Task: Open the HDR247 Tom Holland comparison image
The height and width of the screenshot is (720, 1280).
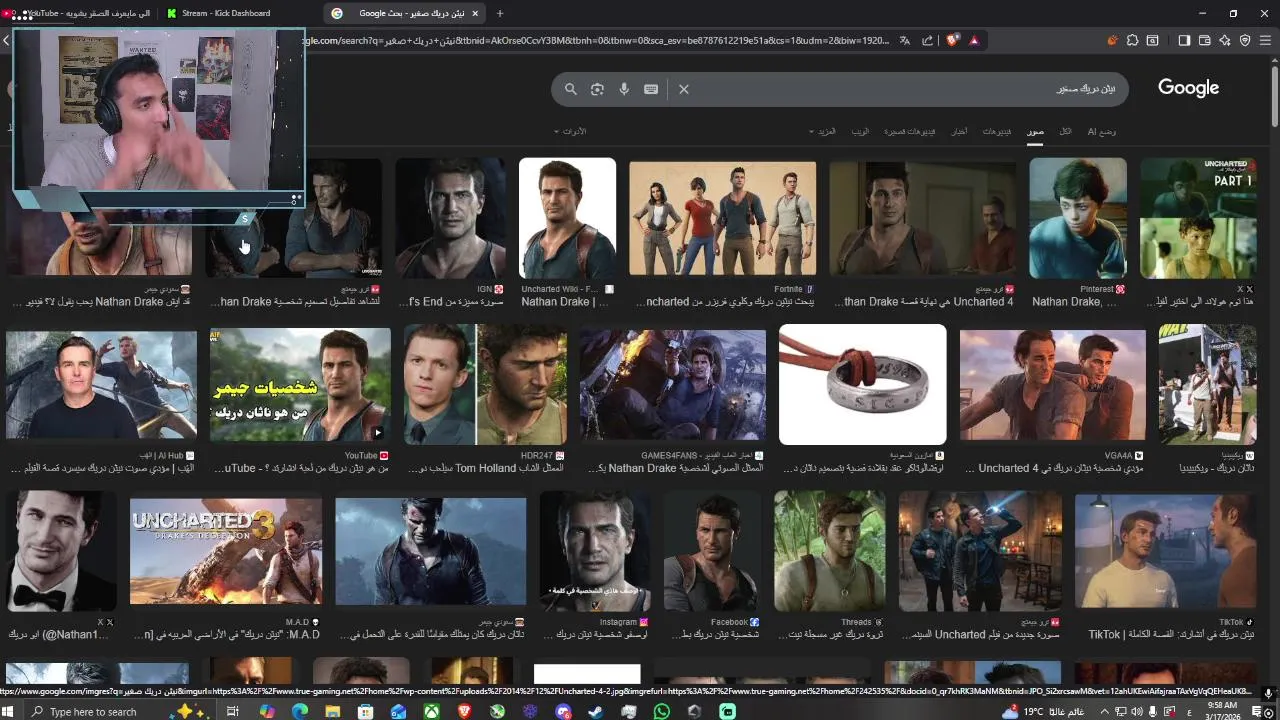Action: click(x=485, y=384)
